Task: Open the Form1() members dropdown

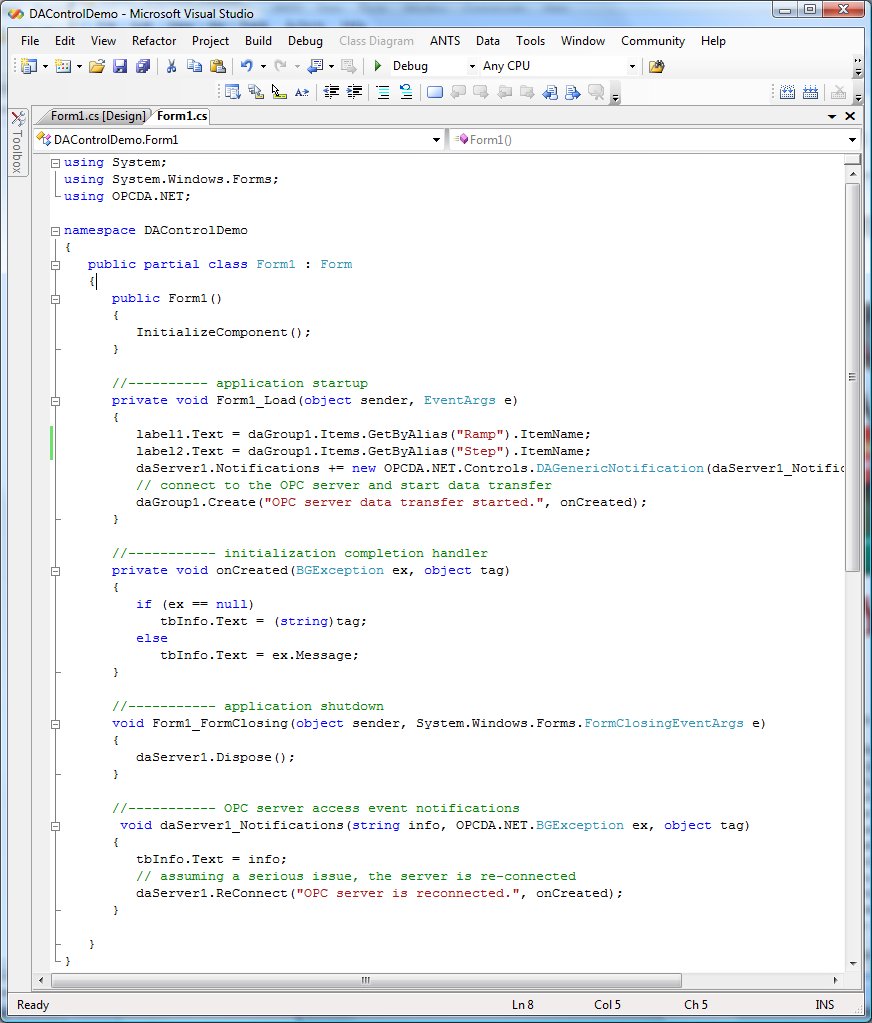Action: pos(852,140)
